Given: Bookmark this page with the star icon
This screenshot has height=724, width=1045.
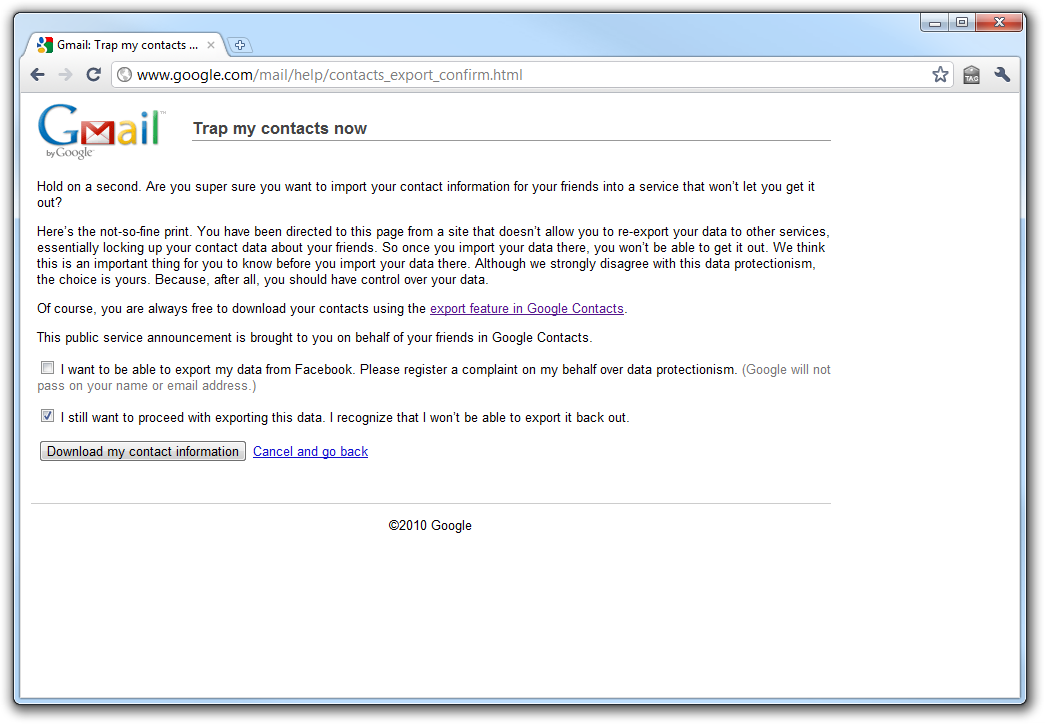Looking at the screenshot, I should (940, 74).
